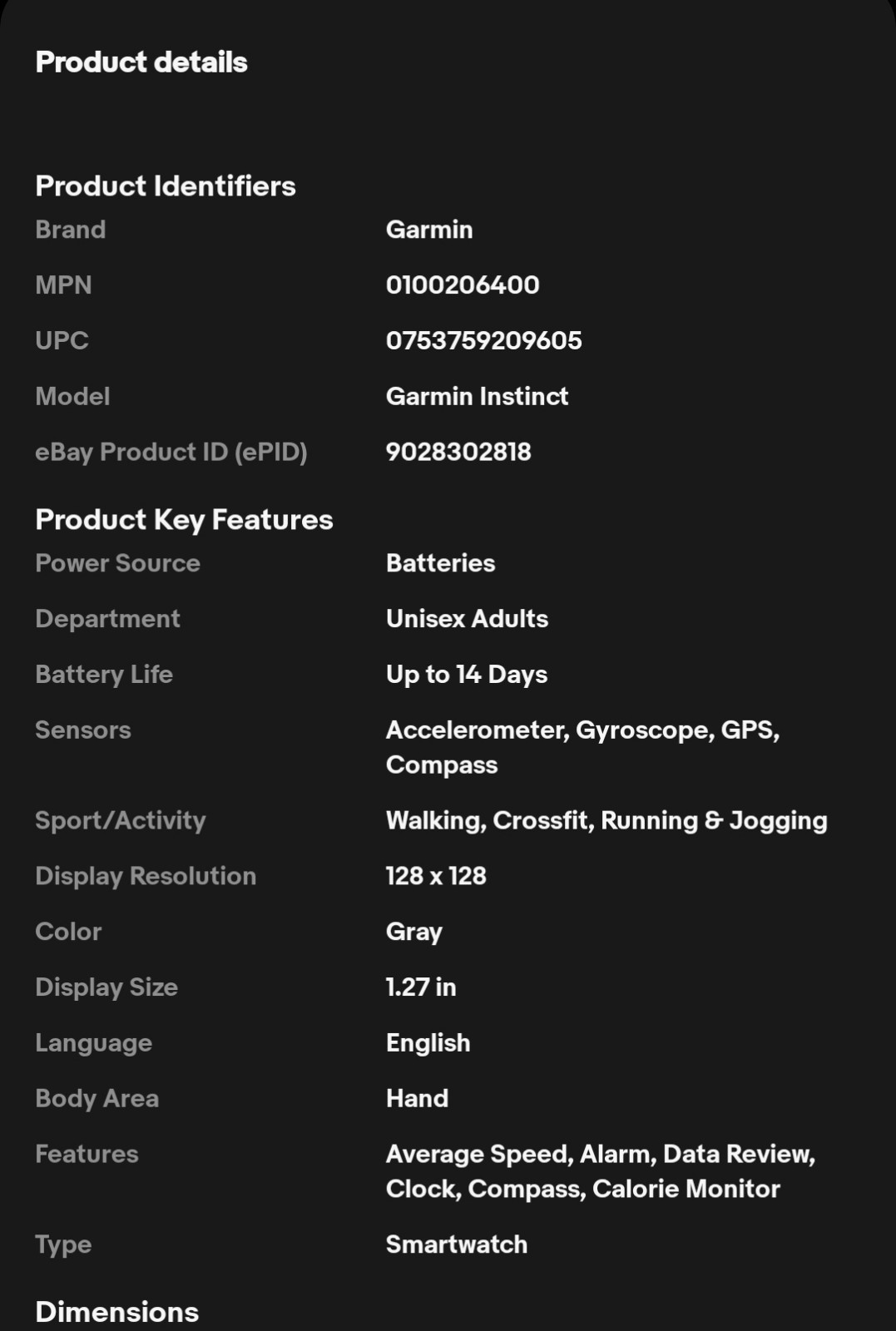Select the UPC code 0753759209605
Image resolution: width=896 pixels, height=1331 pixels.
tap(484, 341)
